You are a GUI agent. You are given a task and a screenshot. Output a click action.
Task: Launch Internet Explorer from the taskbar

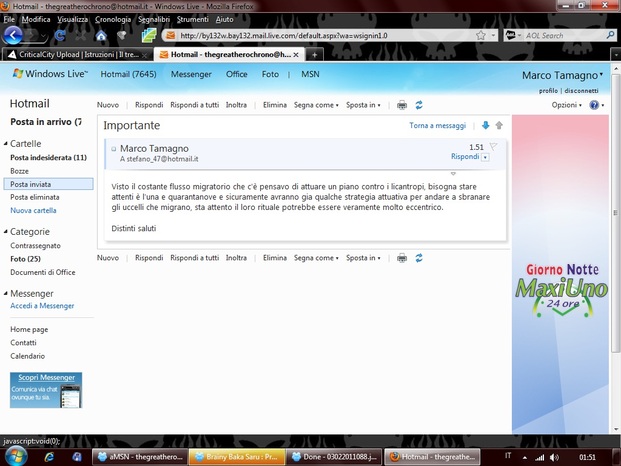[x=49, y=457]
